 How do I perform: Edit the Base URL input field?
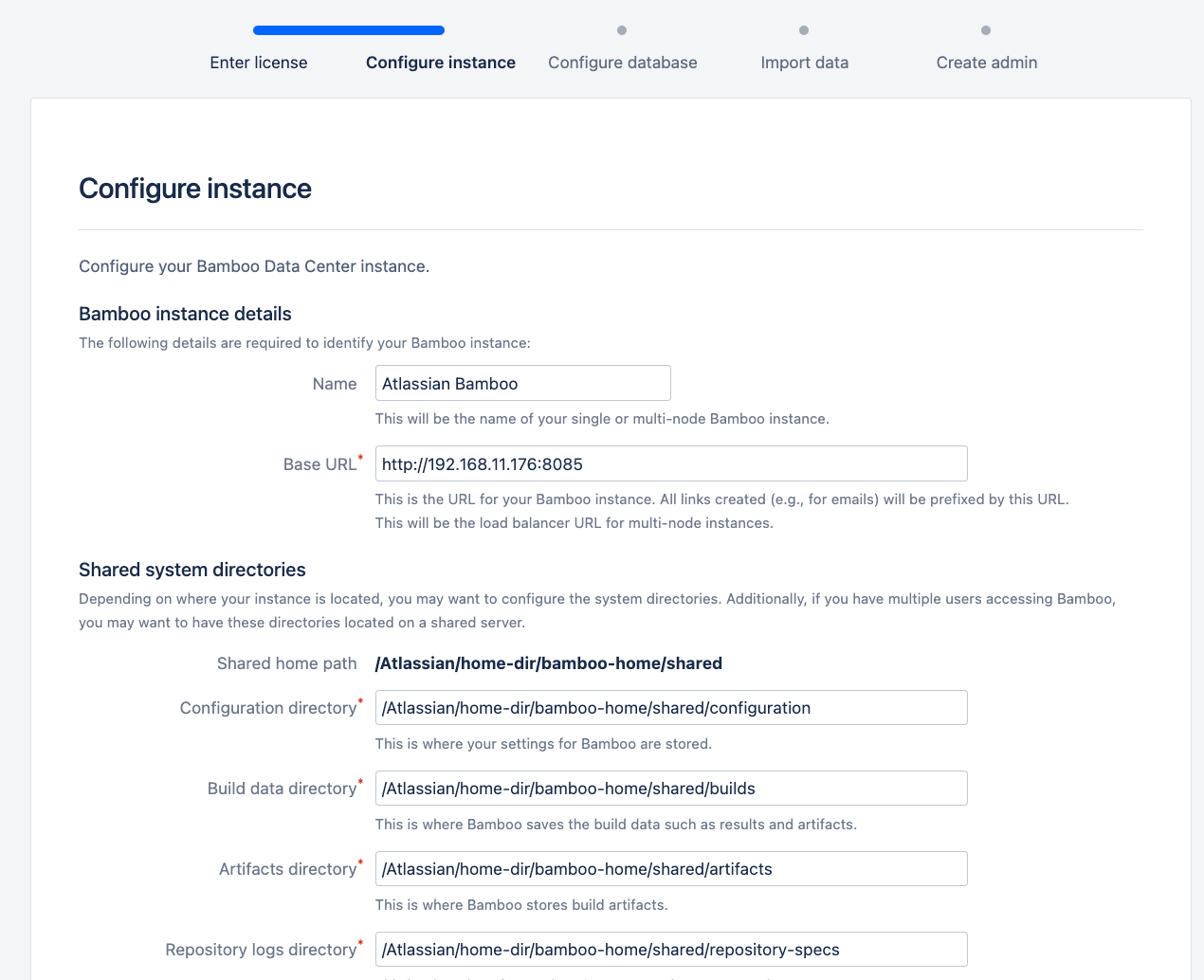pos(671,463)
